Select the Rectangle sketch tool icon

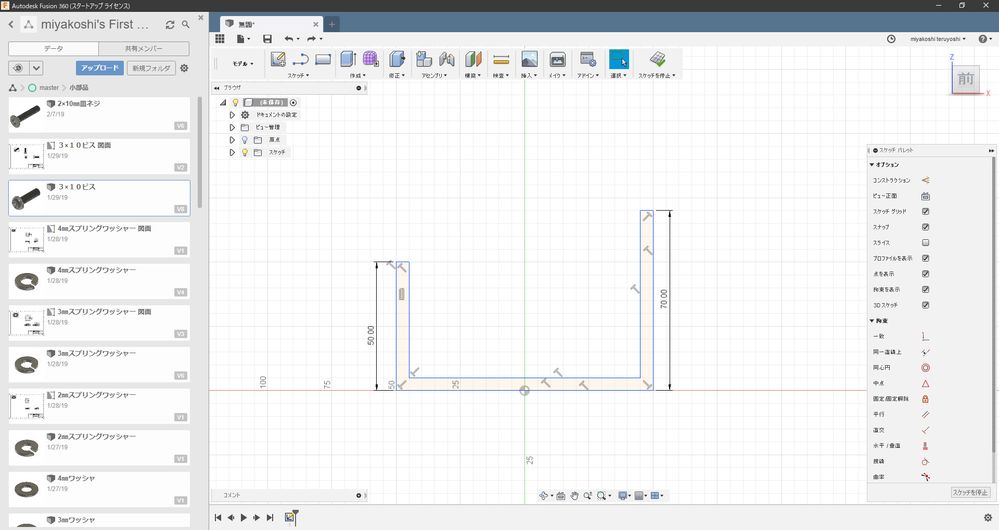(x=323, y=59)
